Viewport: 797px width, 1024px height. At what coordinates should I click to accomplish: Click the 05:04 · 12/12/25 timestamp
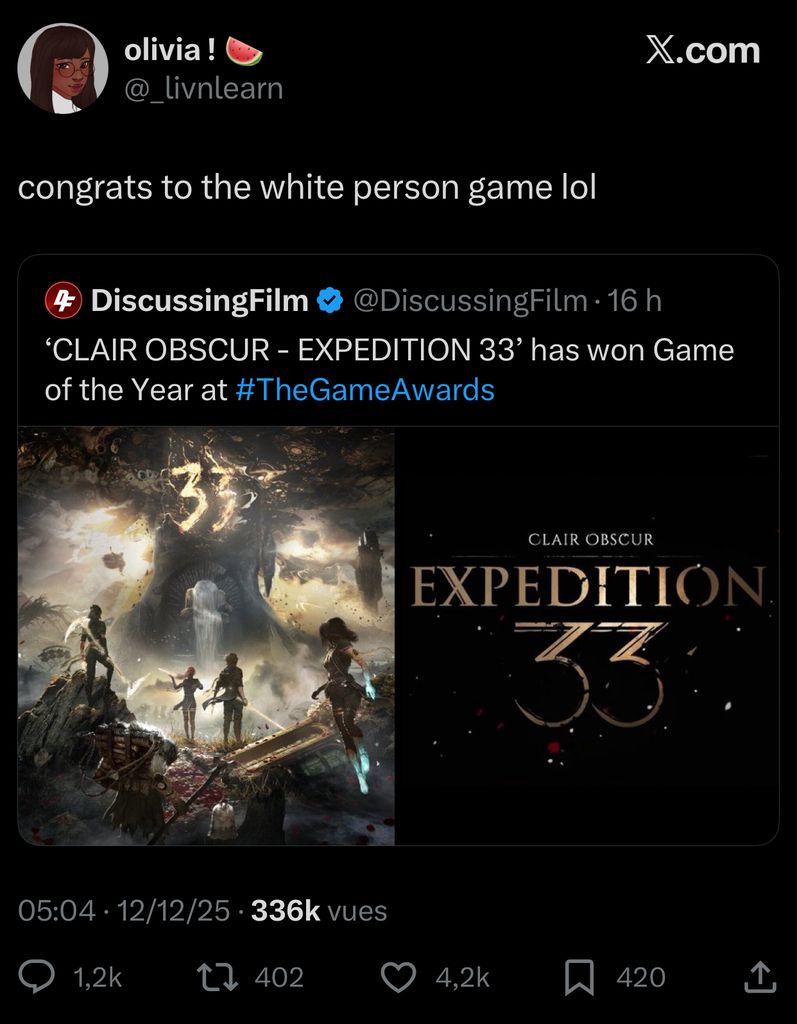click(x=124, y=911)
